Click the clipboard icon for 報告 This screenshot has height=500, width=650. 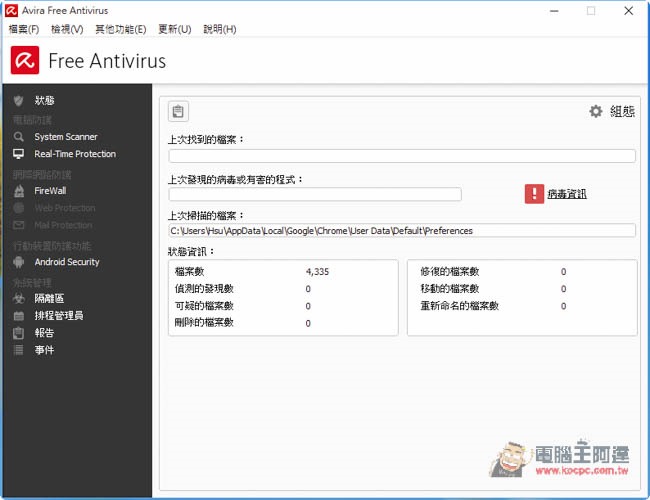coord(19,333)
